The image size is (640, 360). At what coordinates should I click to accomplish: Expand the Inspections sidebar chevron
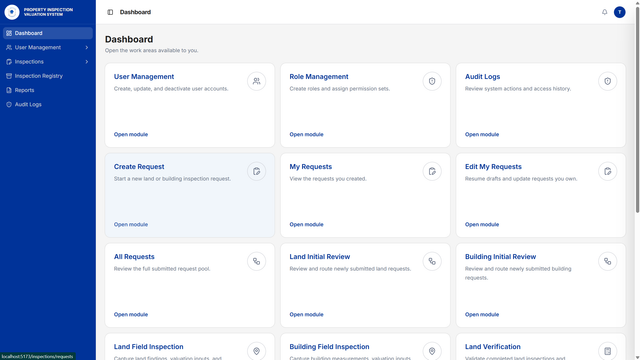(x=87, y=62)
